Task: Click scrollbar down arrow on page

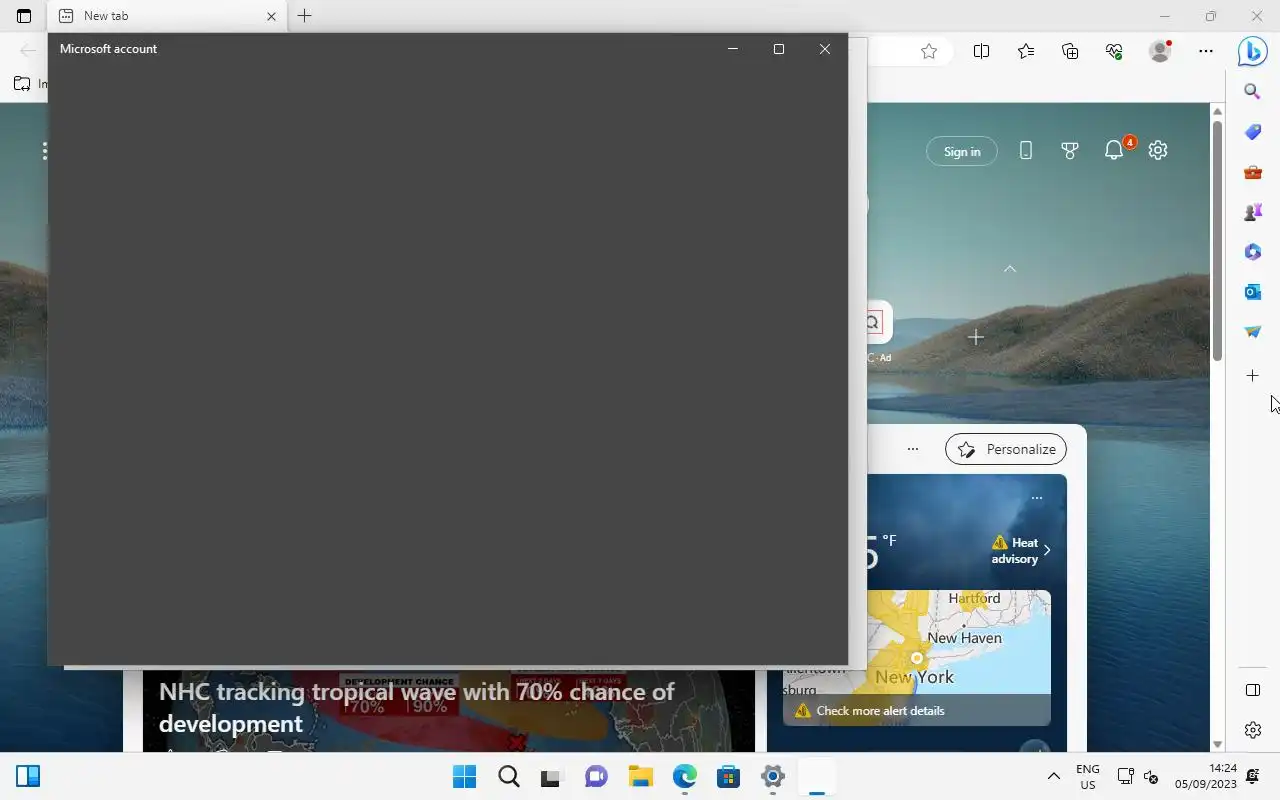Action: (x=1217, y=745)
